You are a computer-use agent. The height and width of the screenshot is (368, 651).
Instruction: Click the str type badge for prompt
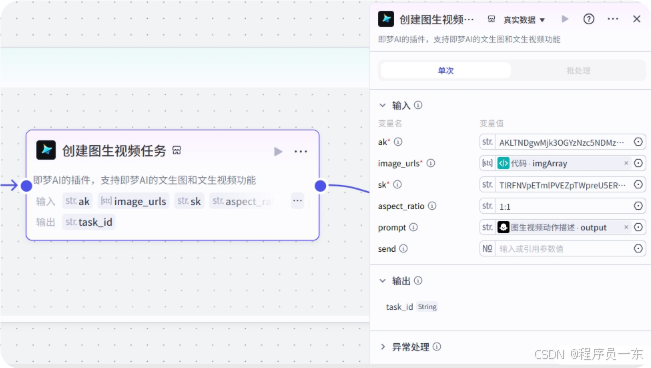[x=487, y=227]
